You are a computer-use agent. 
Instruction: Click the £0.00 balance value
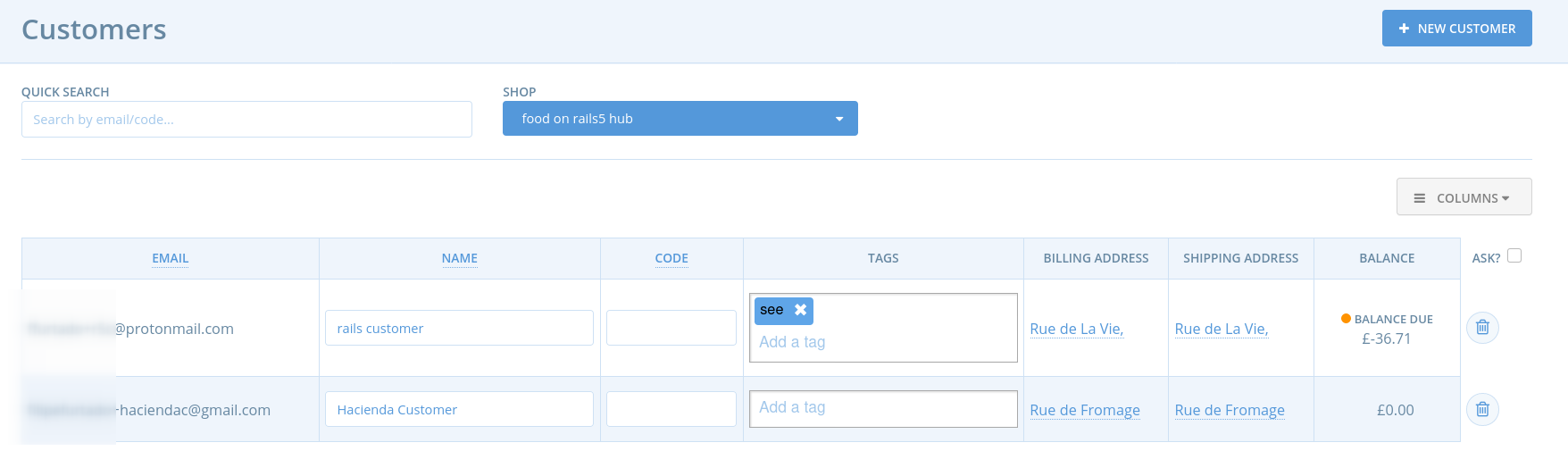(x=1395, y=410)
